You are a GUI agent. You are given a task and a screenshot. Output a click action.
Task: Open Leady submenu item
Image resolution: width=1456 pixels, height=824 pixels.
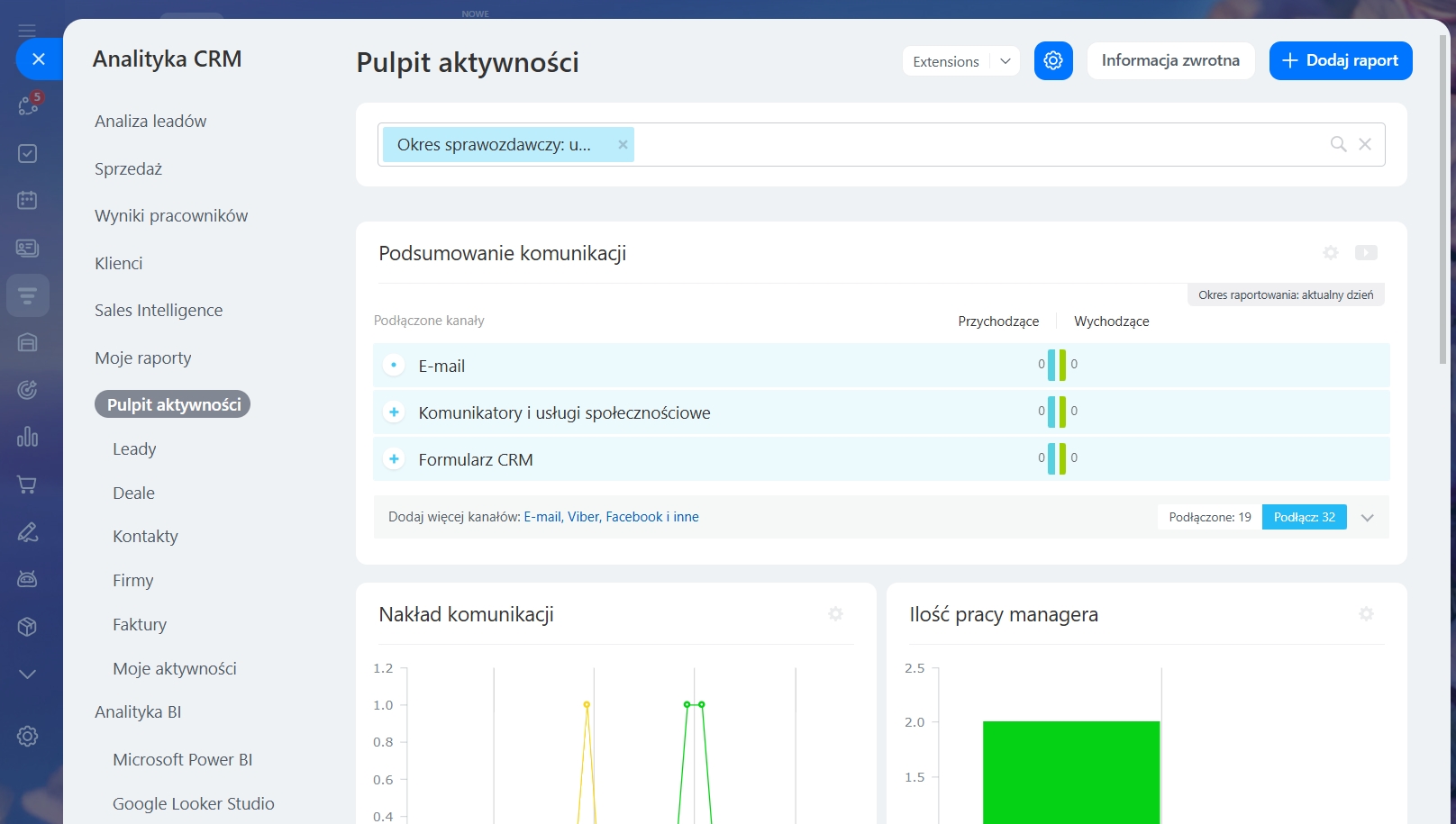tap(134, 448)
